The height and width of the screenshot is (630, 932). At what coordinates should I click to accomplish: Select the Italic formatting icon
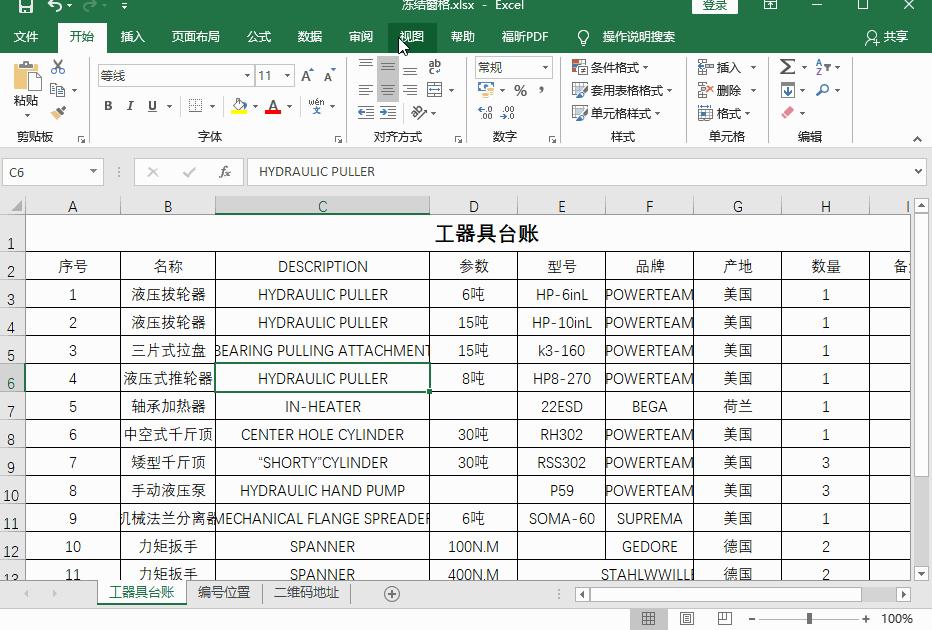coord(131,105)
